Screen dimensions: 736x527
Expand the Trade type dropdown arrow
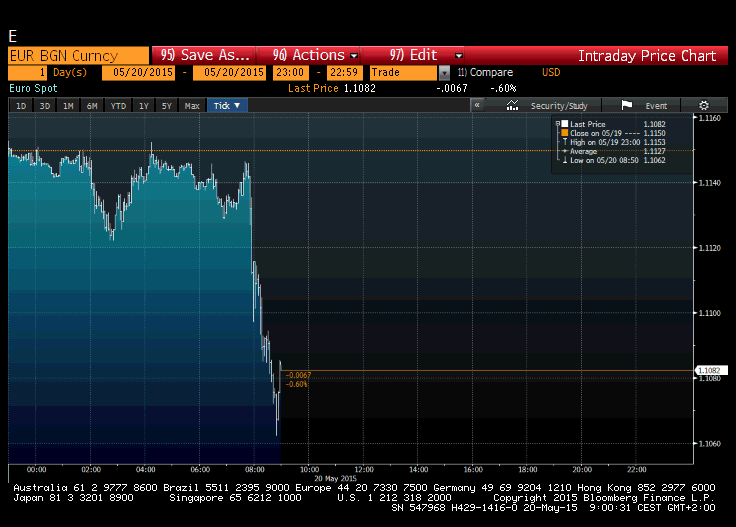click(x=444, y=73)
